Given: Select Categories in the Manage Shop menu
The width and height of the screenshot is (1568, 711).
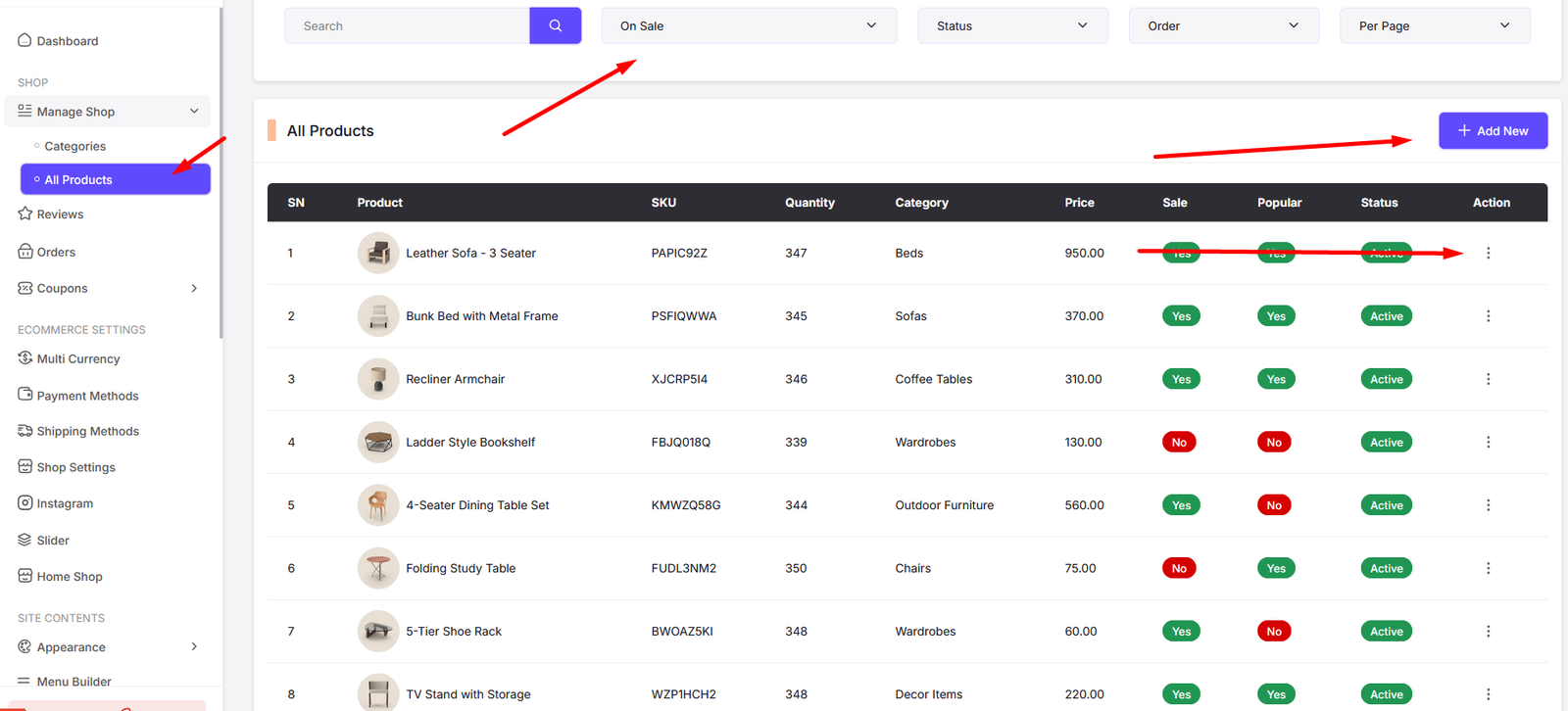Looking at the screenshot, I should (74, 146).
